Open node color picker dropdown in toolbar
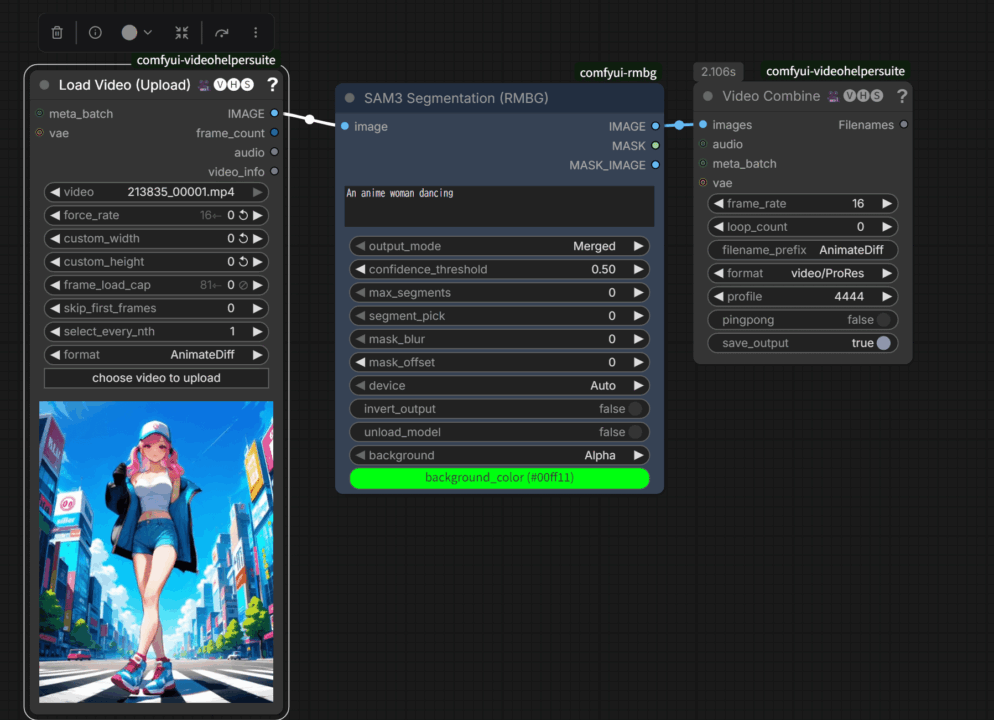The width and height of the screenshot is (994, 720). pos(136,32)
